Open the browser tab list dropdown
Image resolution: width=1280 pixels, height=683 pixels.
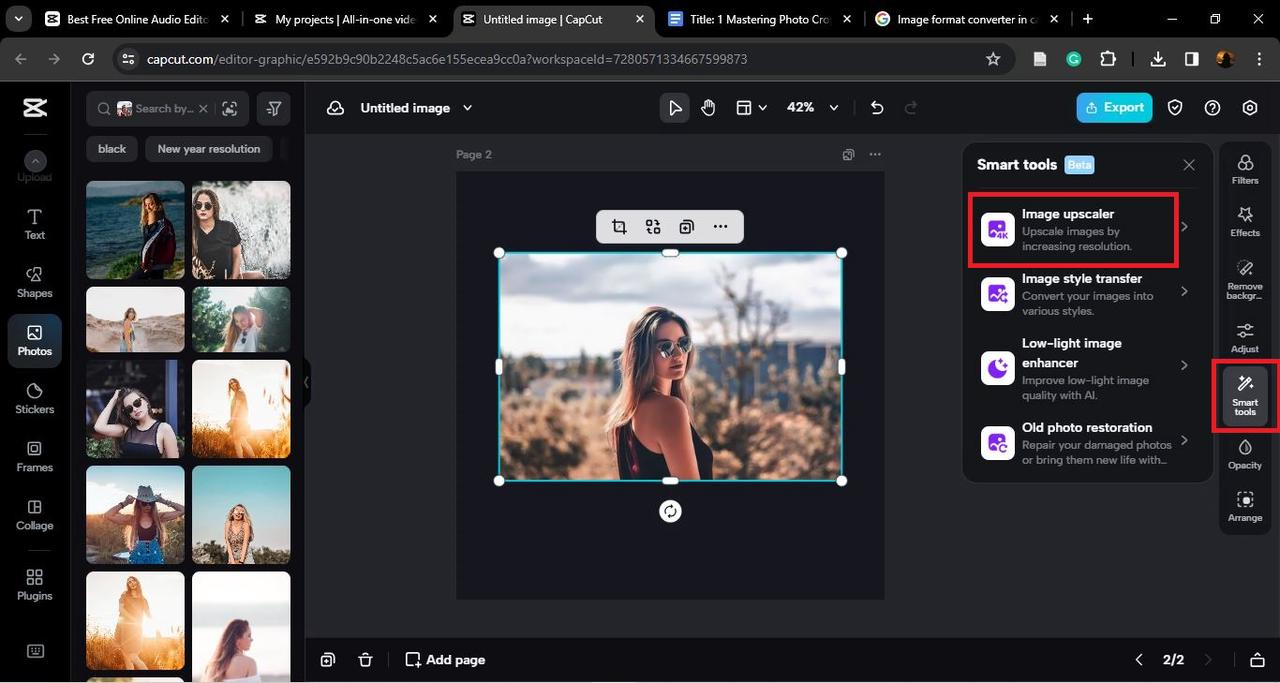point(18,18)
